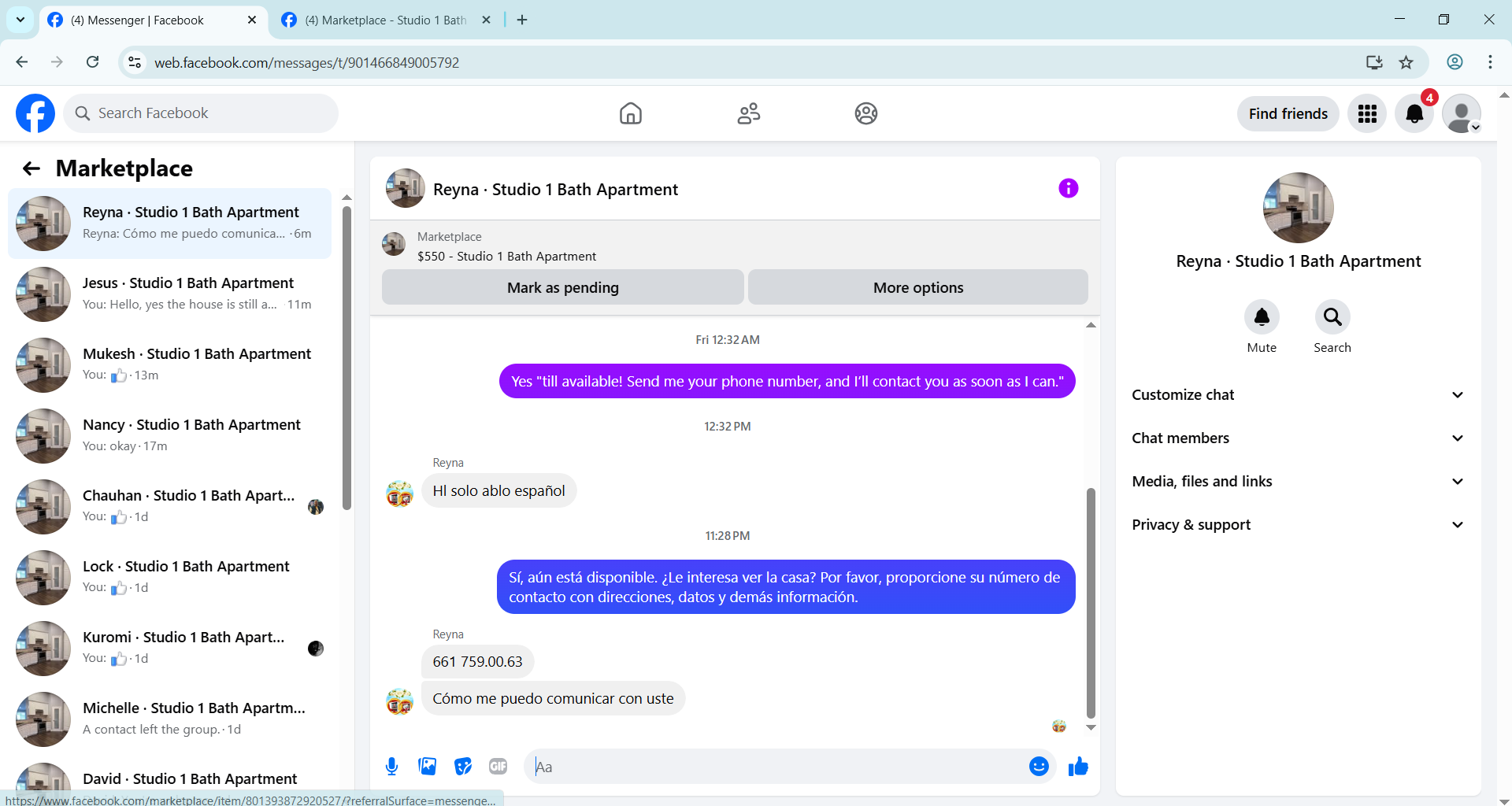Screen dimensions: 1512x806
Task: Open Nancy conversation in list
Action: tap(169, 435)
